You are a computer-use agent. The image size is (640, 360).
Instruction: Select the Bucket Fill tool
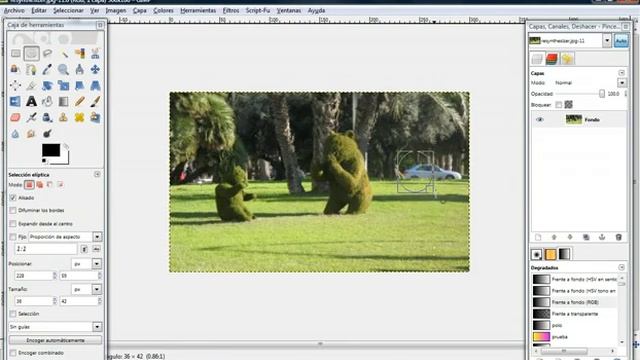click(x=47, y=101)
